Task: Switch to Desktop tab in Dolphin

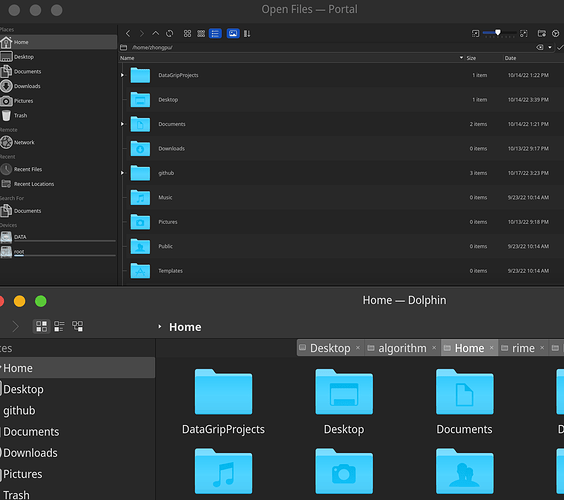Action: [x=330, y=348]
